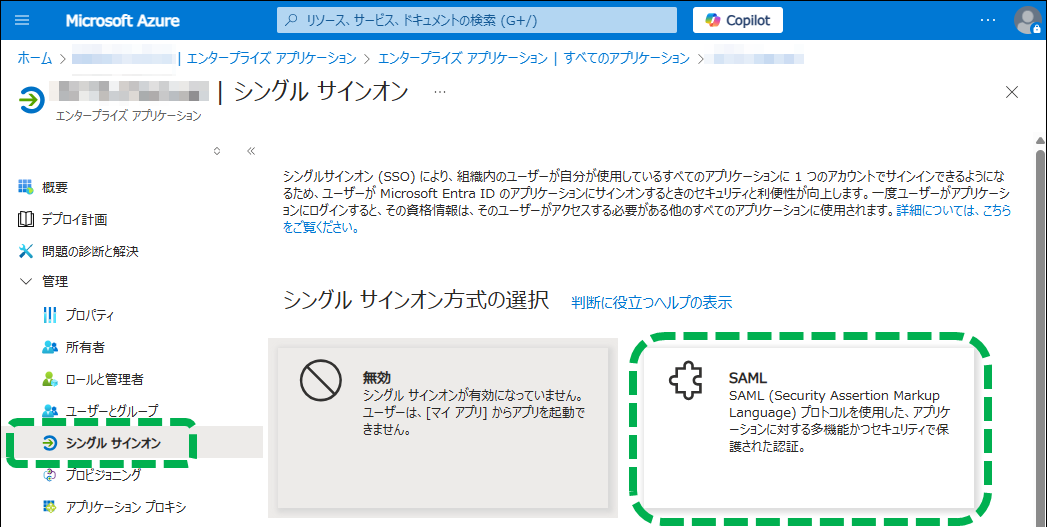Click the 概要 grid icon
The image size is (1047, 527).
pos(25,187)
